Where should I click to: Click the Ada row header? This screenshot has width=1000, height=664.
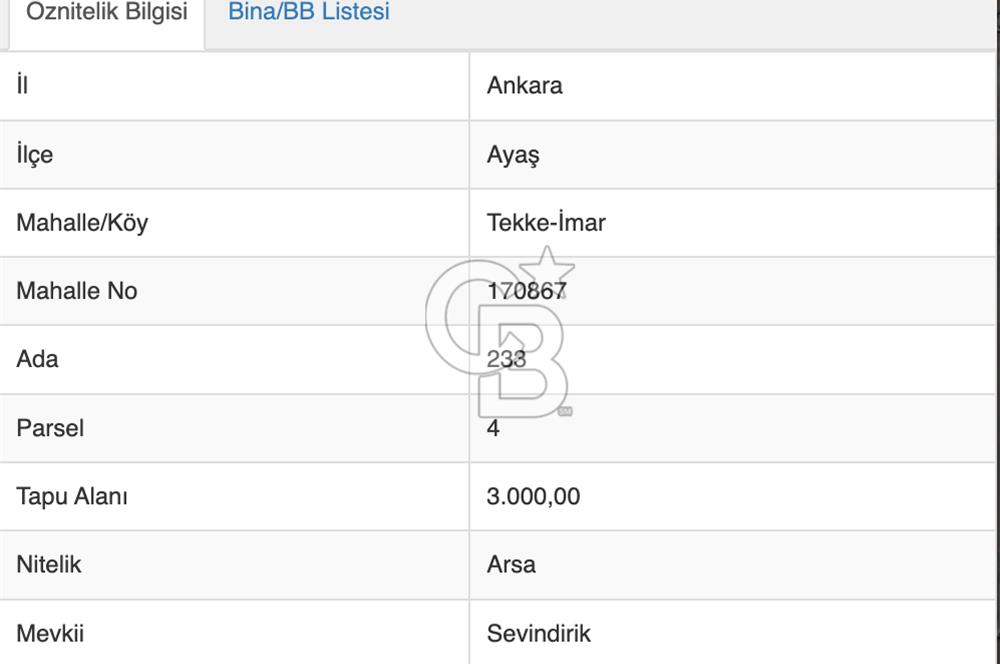35,359
